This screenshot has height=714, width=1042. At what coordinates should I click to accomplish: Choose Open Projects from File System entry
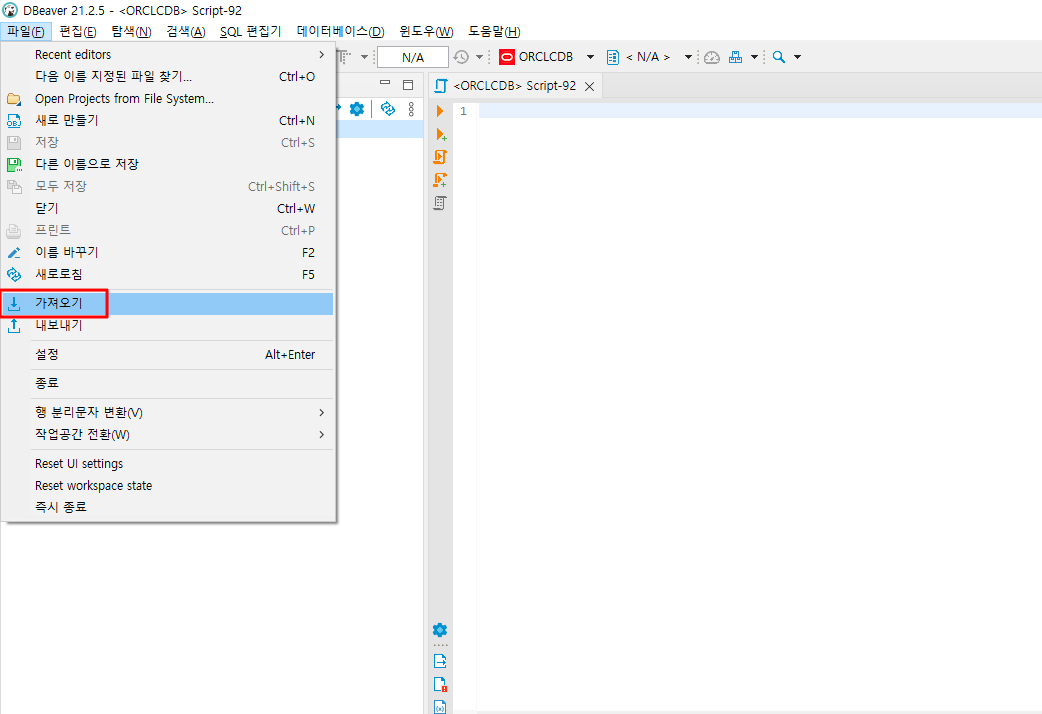click(167, 98)
